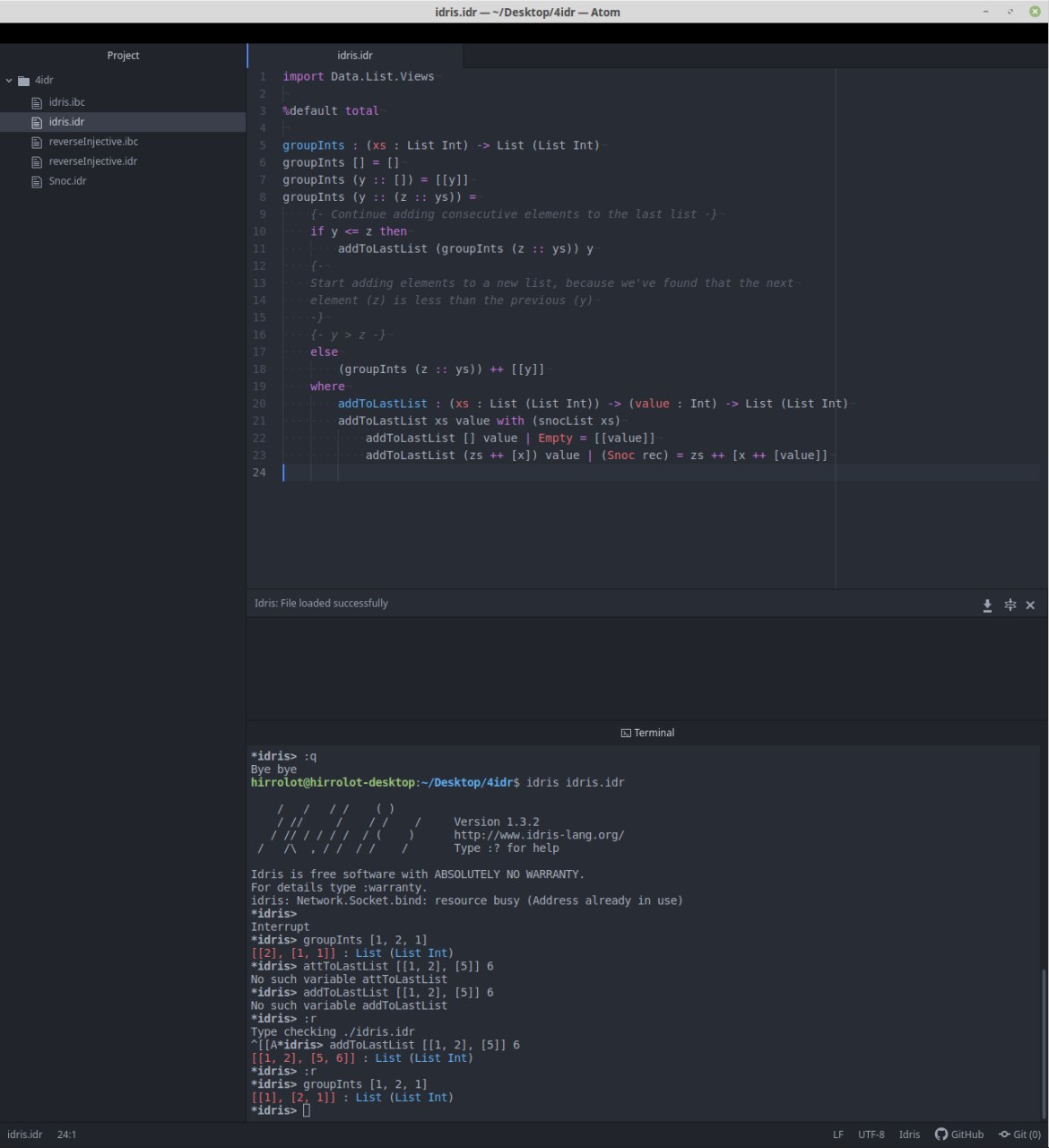1049x1148 pixels.
Task: Click 'Type checking ./idris.idr' terminal line
Action: tap(333, 1032)
